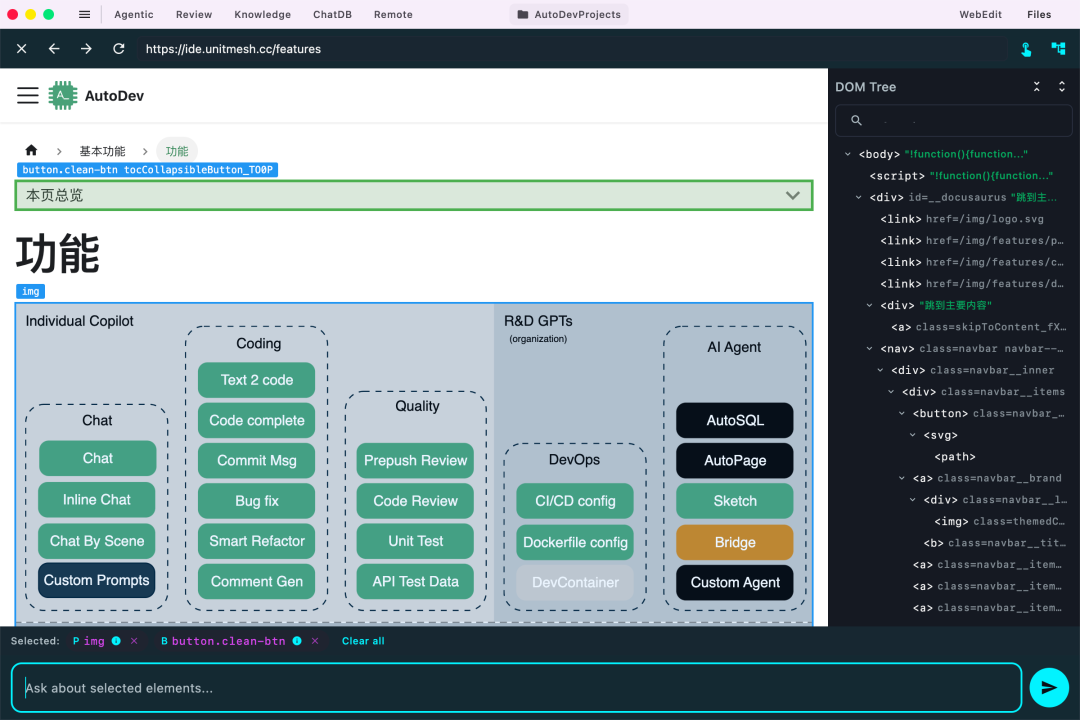The image size is (1080, 720).
Task: Click the features diagram image
Action: [414, 464]
